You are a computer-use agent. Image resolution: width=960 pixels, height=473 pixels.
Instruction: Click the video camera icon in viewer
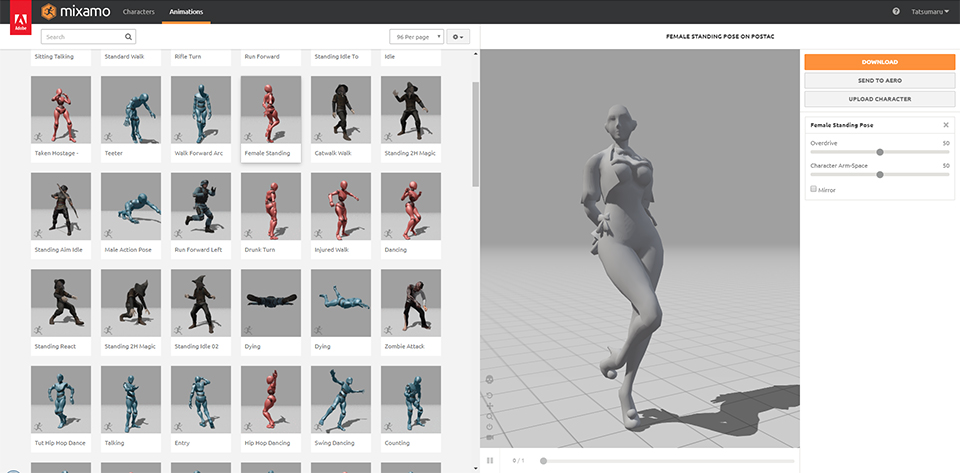(490, 438)
